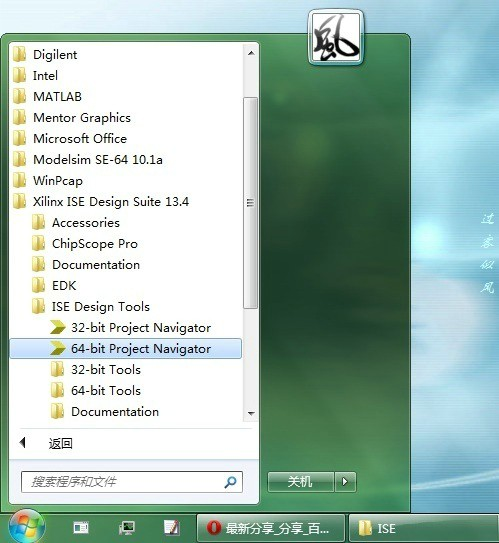
Task: Expand the MATLAB folder
Action: pos(126,96)
